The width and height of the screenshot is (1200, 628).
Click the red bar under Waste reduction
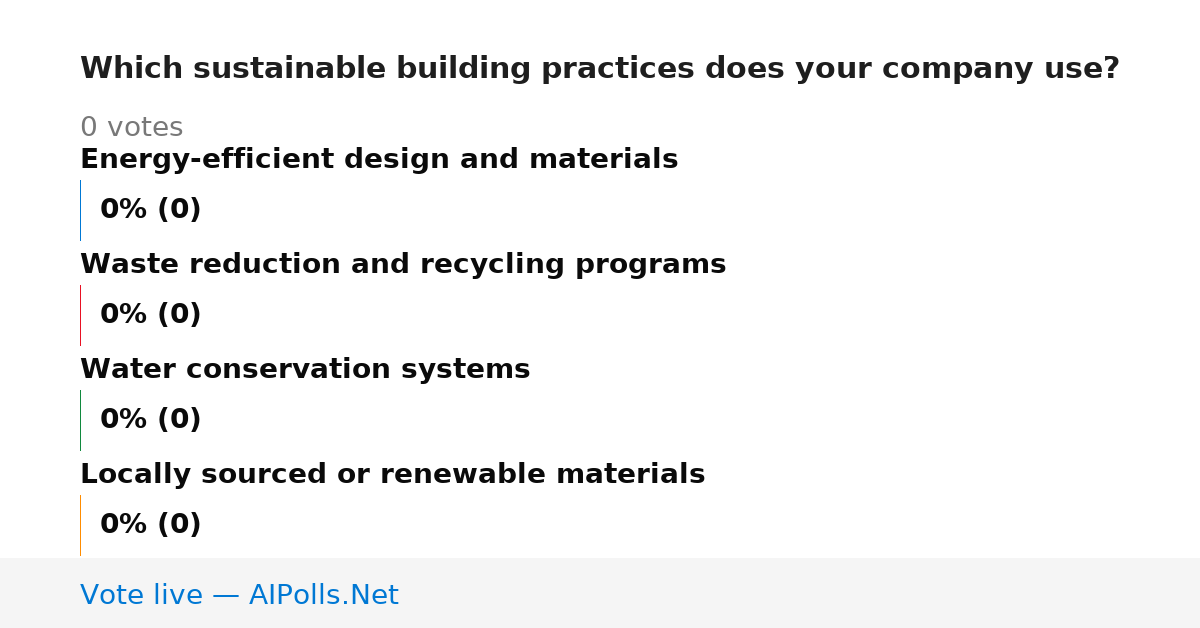coord(80,315)
